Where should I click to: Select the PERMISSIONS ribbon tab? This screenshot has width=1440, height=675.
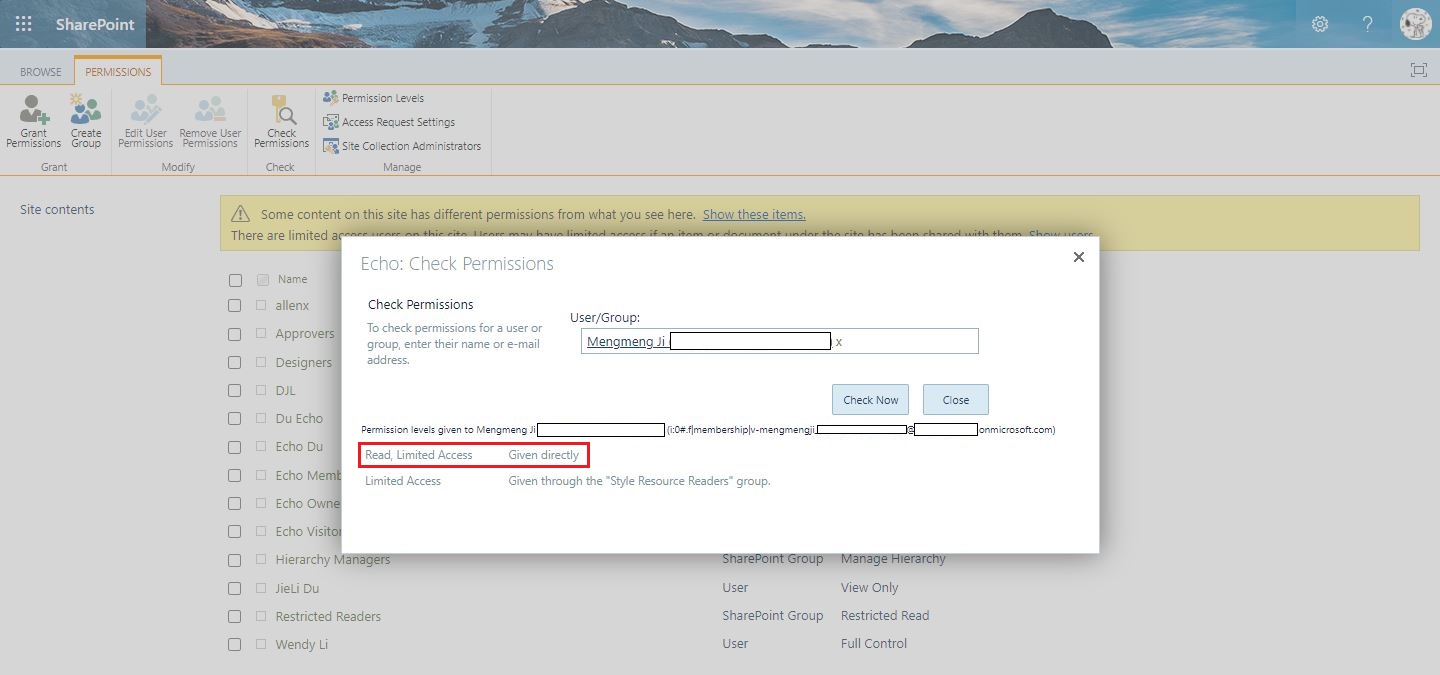tap(117, 71)
